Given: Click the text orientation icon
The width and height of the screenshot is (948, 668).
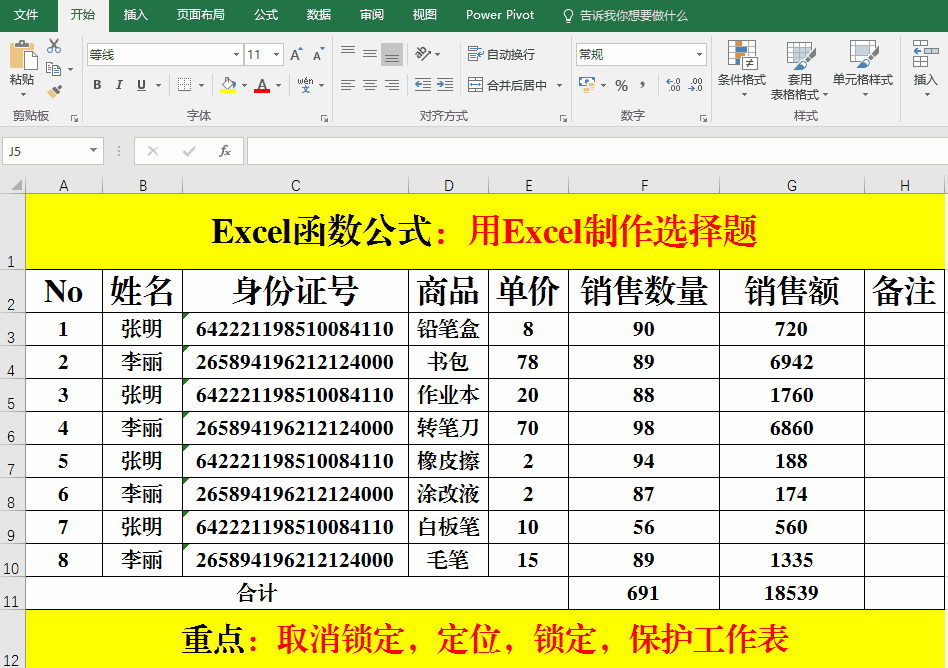Looking at the screenshot, I should point(423,54).
